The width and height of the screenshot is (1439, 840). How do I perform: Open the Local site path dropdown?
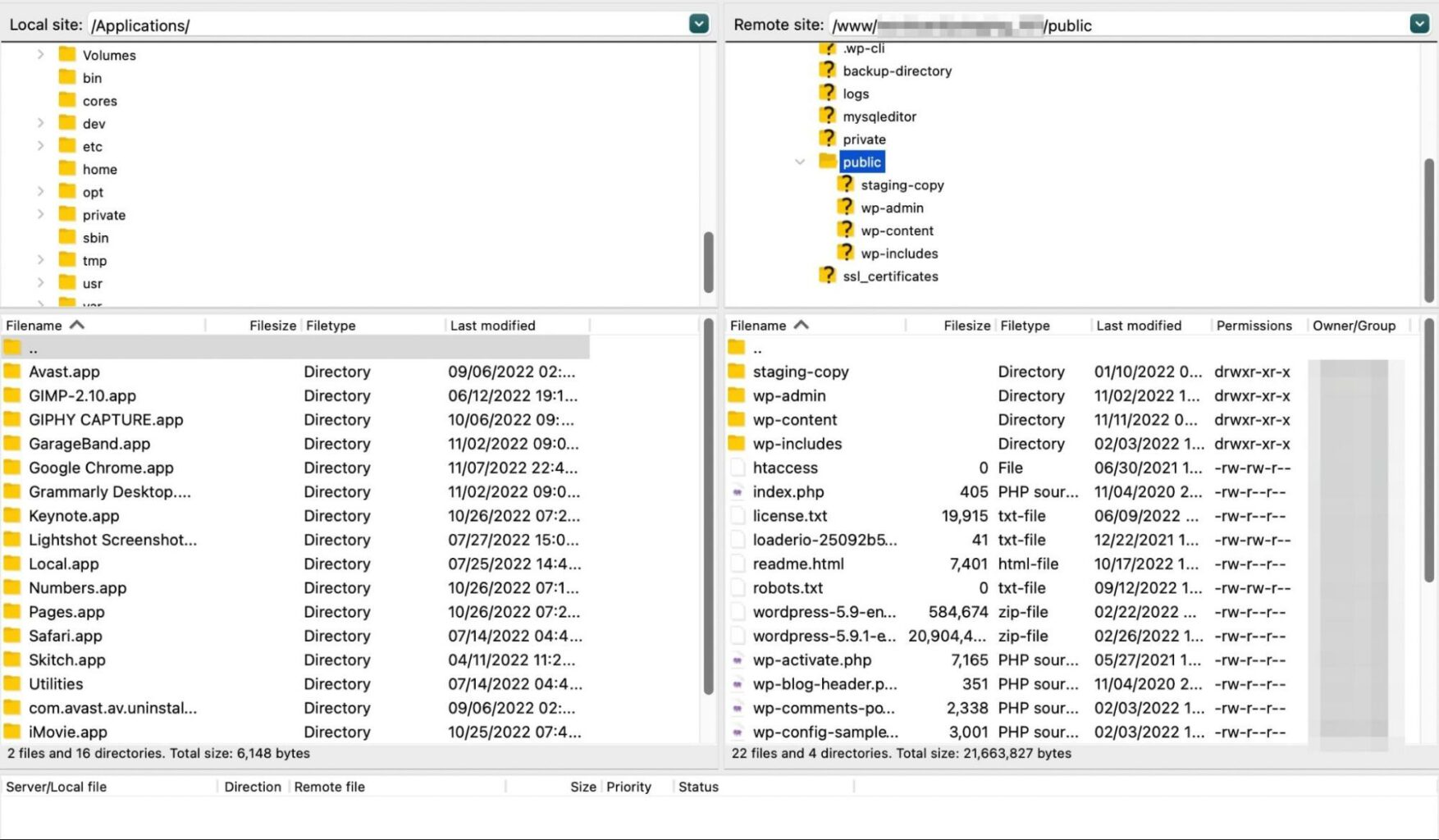click(698, 23)
